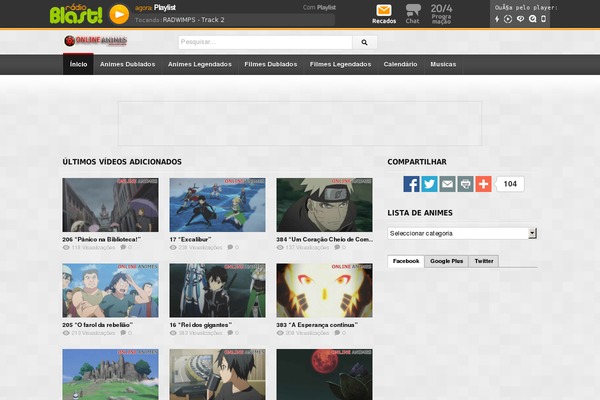Switch to the Google Plus social tab
This screenshot has width=600, height=400.
(x=446, y=261)
